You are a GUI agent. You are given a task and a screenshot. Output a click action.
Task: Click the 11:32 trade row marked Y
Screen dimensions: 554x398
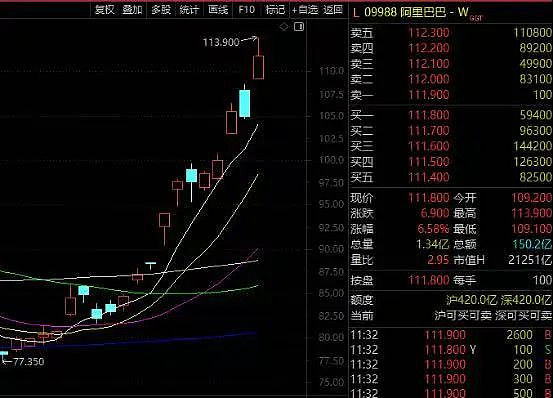[451, 350]
